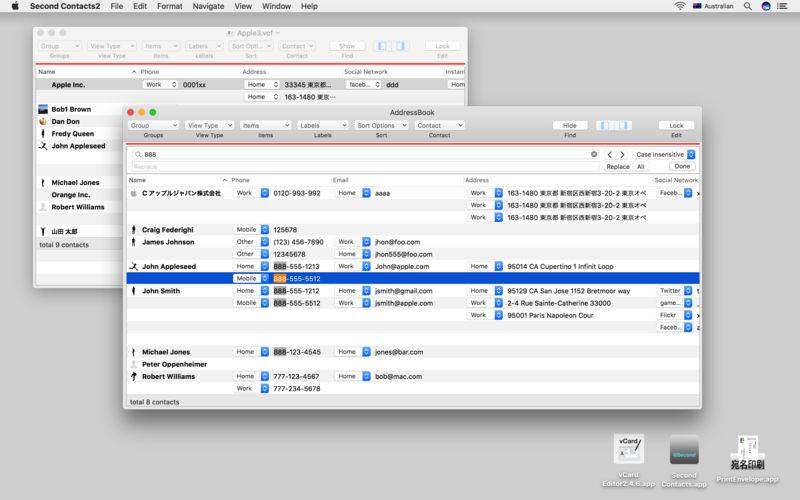800x500 pixels.
Task: Open the View Type dropdown in AddressBook
Action: pyautogui.click(x=210, y=126)
